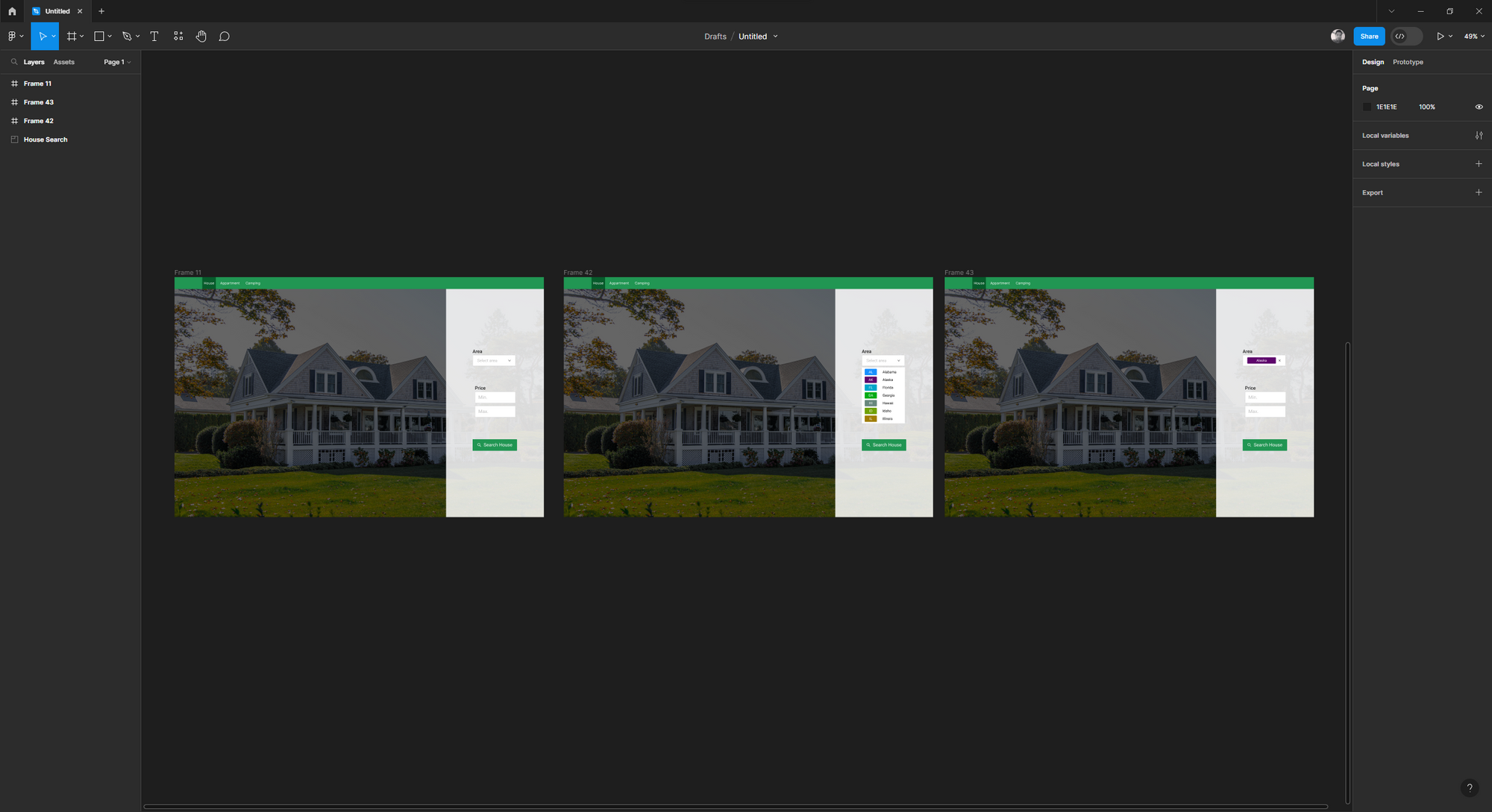Click the Share button

click(x=1369, y=36)
